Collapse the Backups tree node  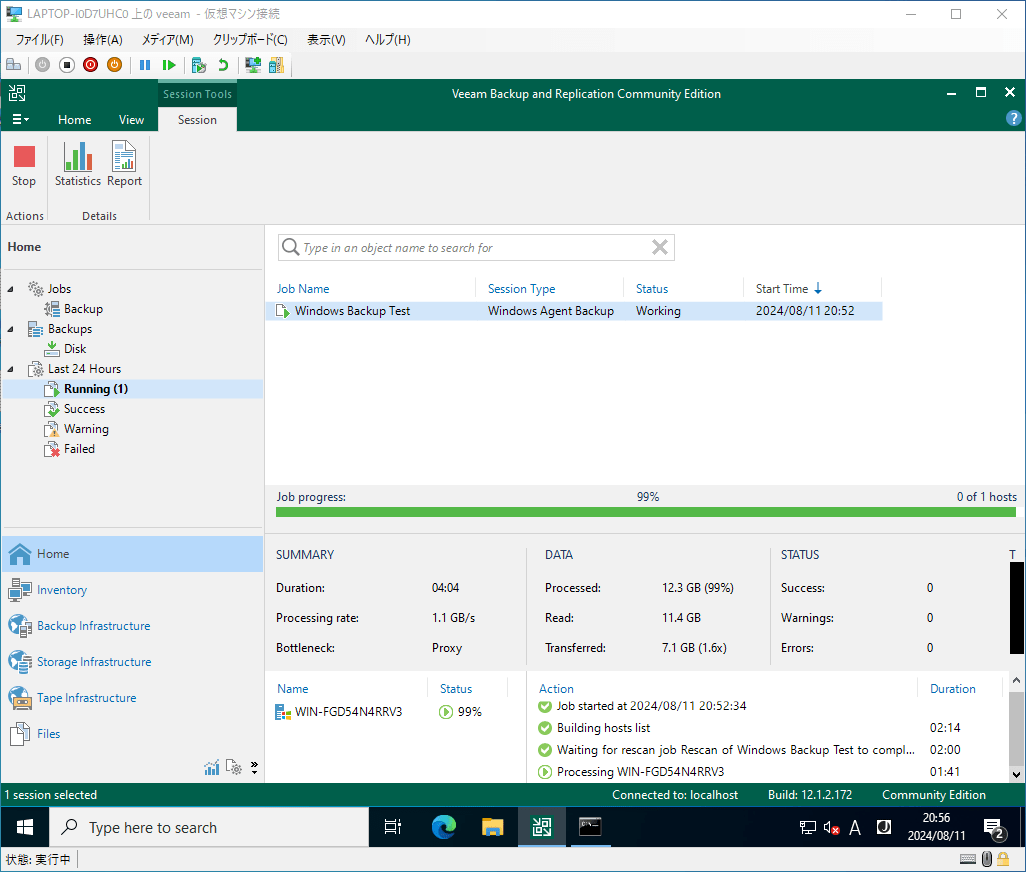tap(10, 329)
